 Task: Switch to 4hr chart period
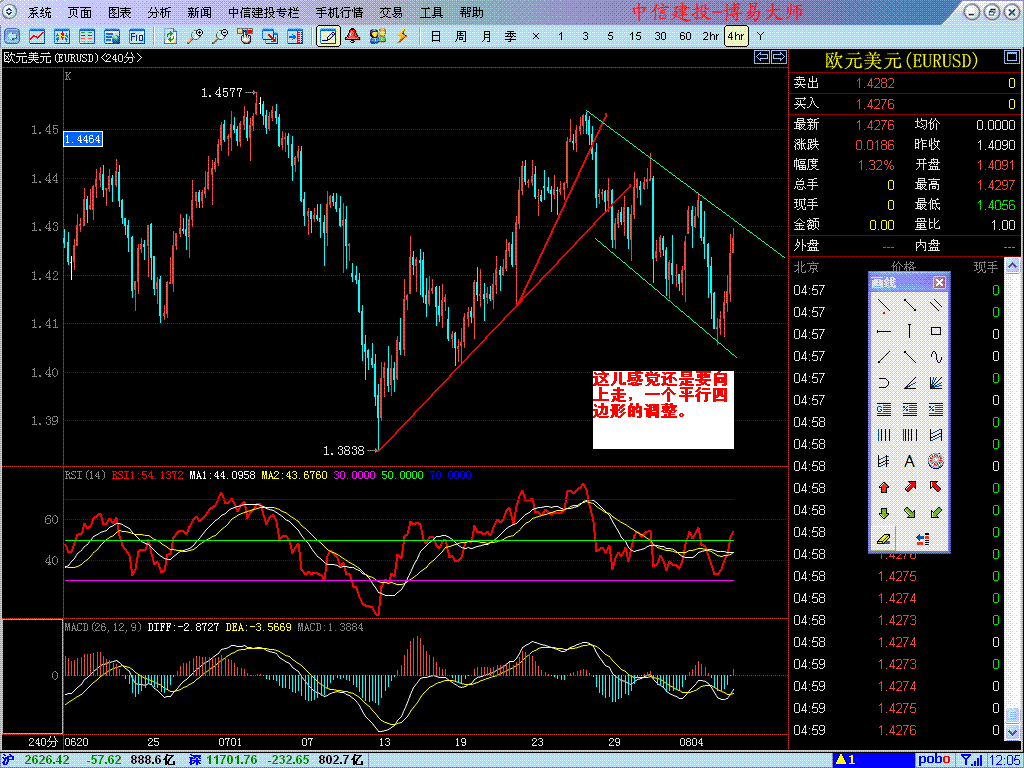[x=736, y=37]
